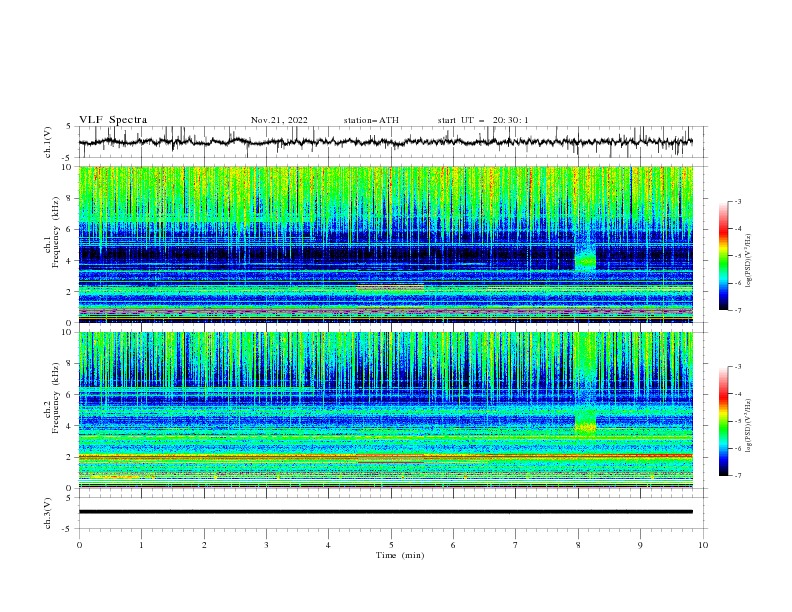Select the "Time (min)" axis title
This screenshot has width=792, height=612.
400,555
